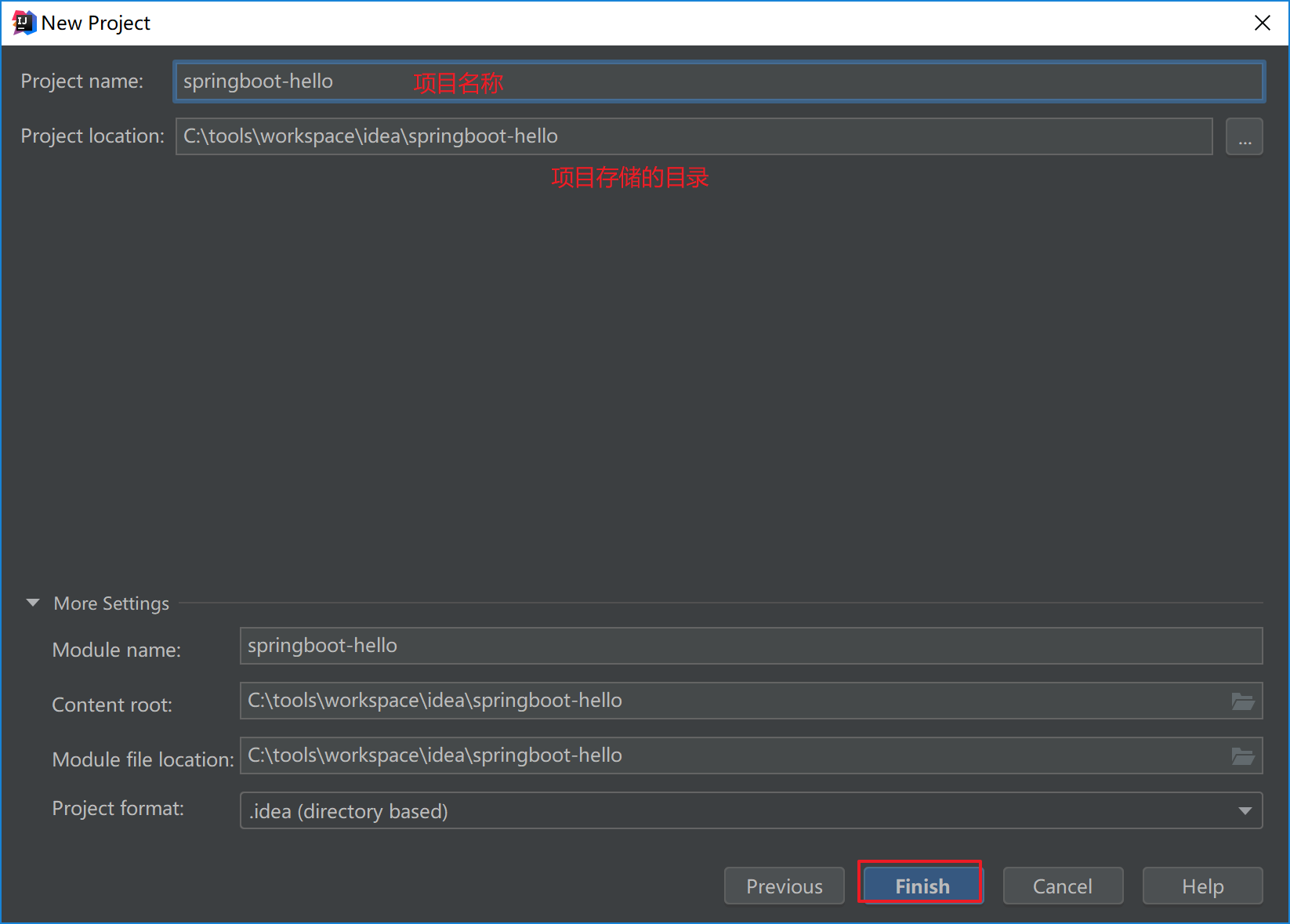Screen dimensions: 1290x924
Task: Click the Content root path field
Action: coord(751,701)
